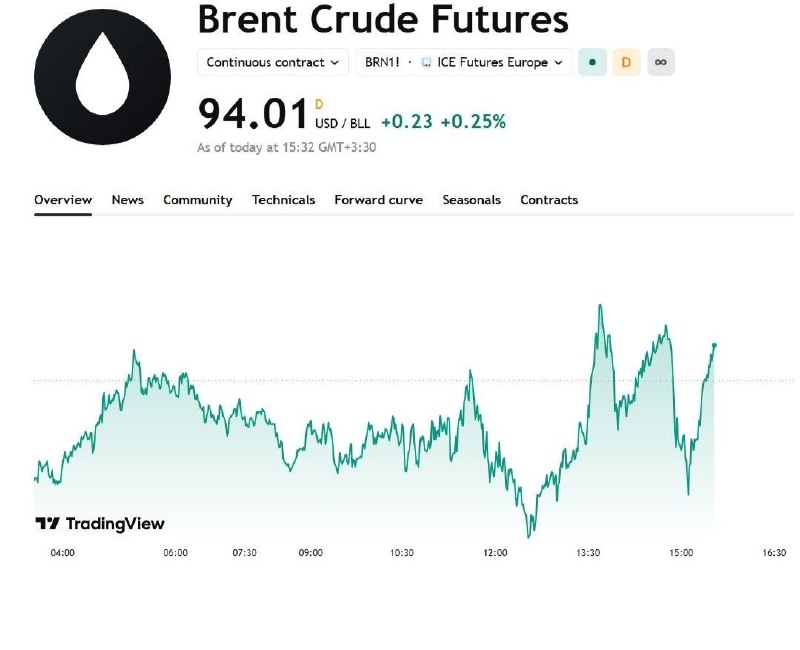The height and width of the screenshot is (650, 800).
Task: Open the Continuous contract dropdown
Action: pyautogui.click(x=272, y=62)
